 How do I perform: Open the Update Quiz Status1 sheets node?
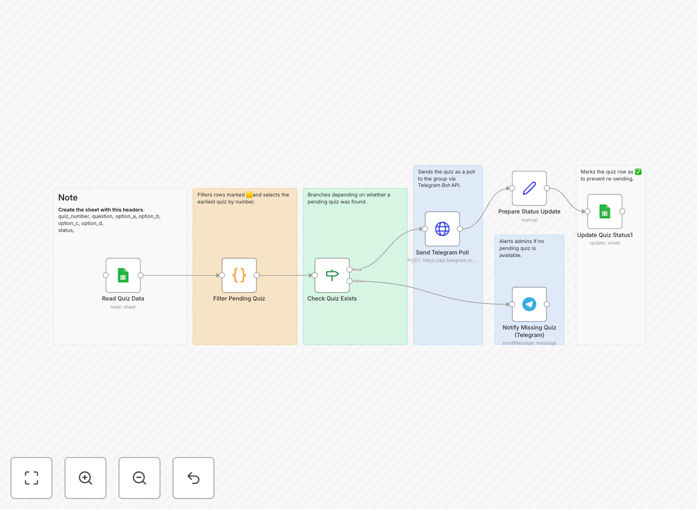pos(605,212)
